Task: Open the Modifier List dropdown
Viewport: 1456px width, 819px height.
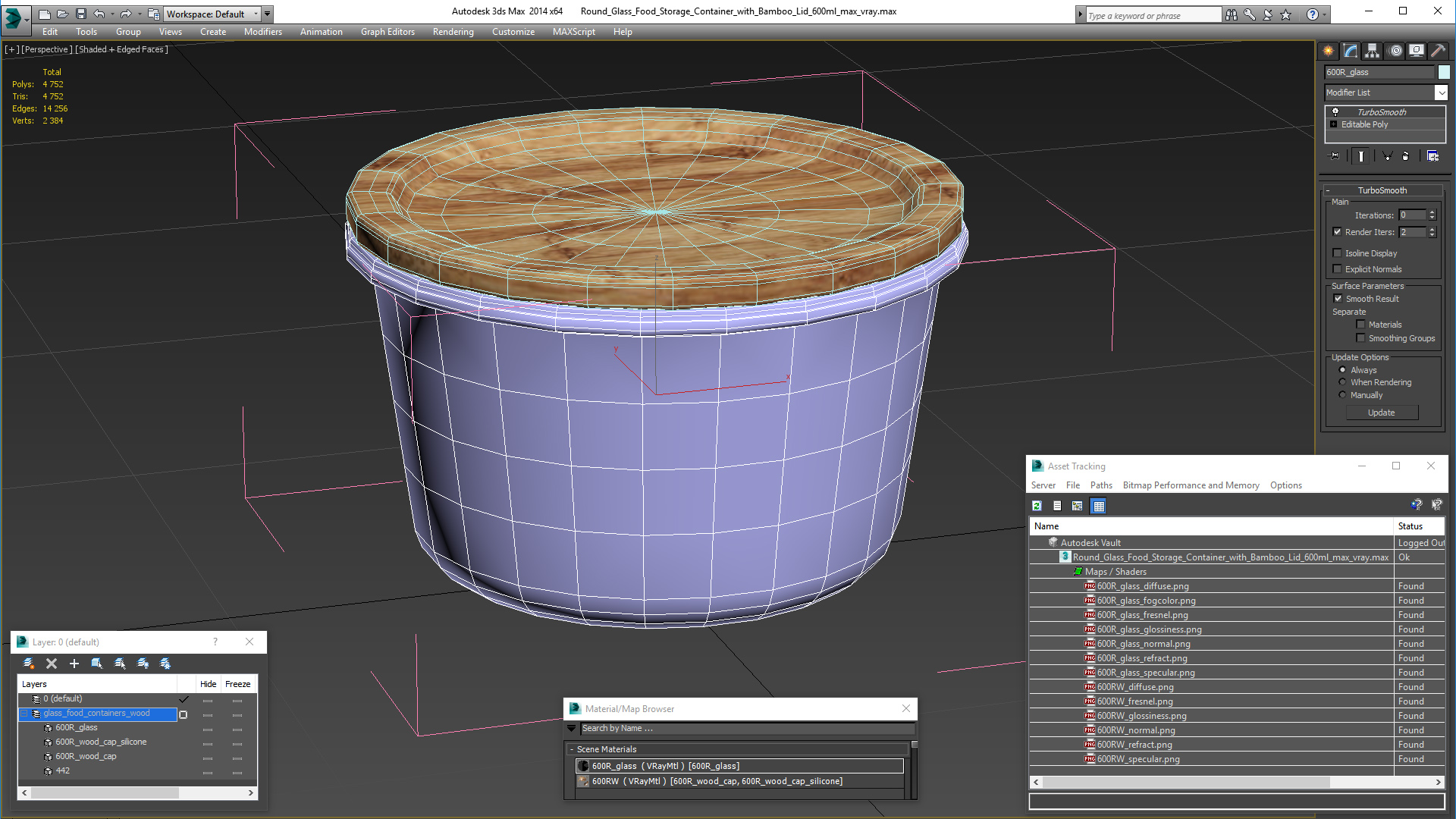Action: [x=1441, y=93]
